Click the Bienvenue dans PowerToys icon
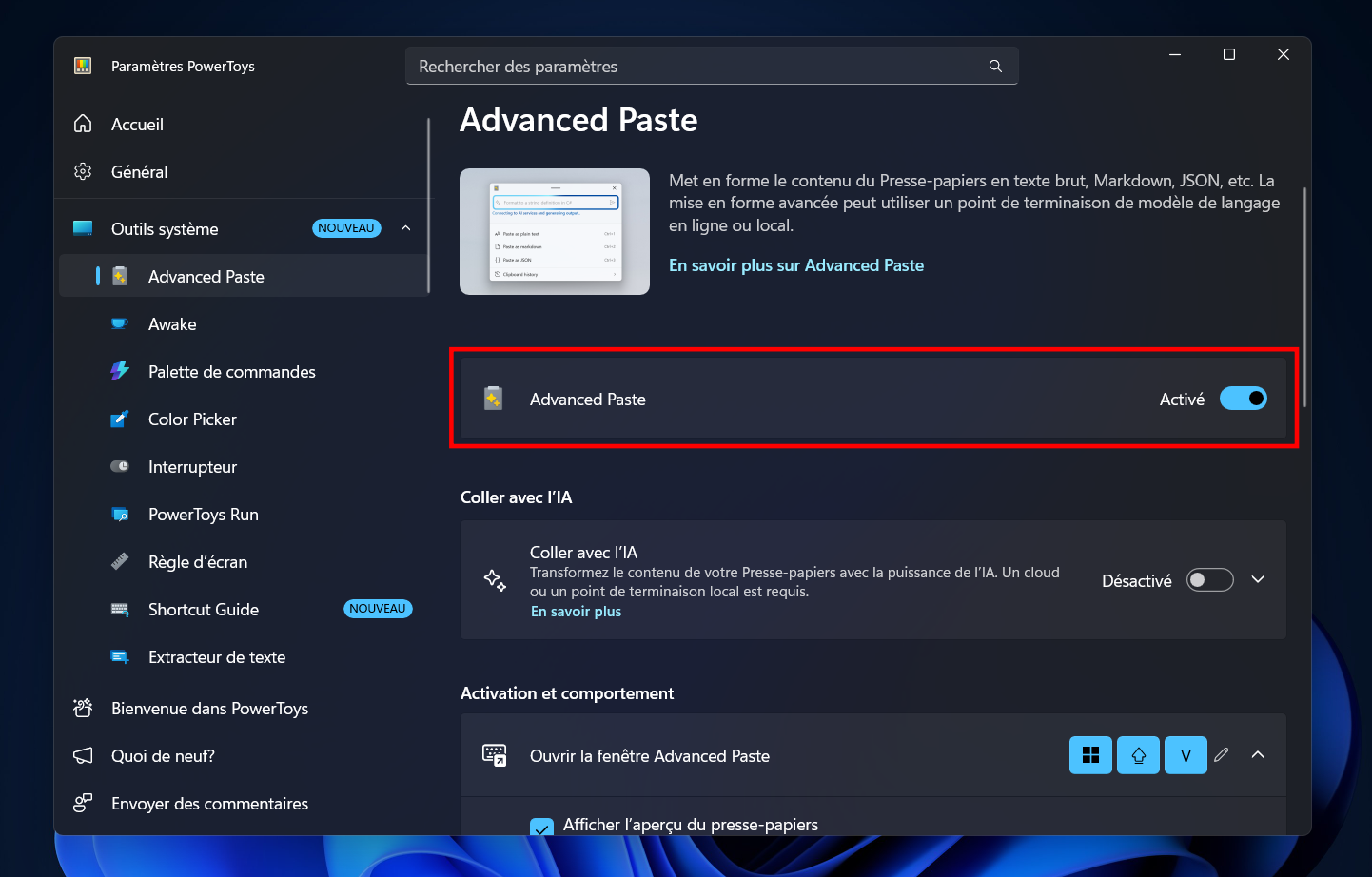The image size is (1372, 877). [x=83, y=708]
